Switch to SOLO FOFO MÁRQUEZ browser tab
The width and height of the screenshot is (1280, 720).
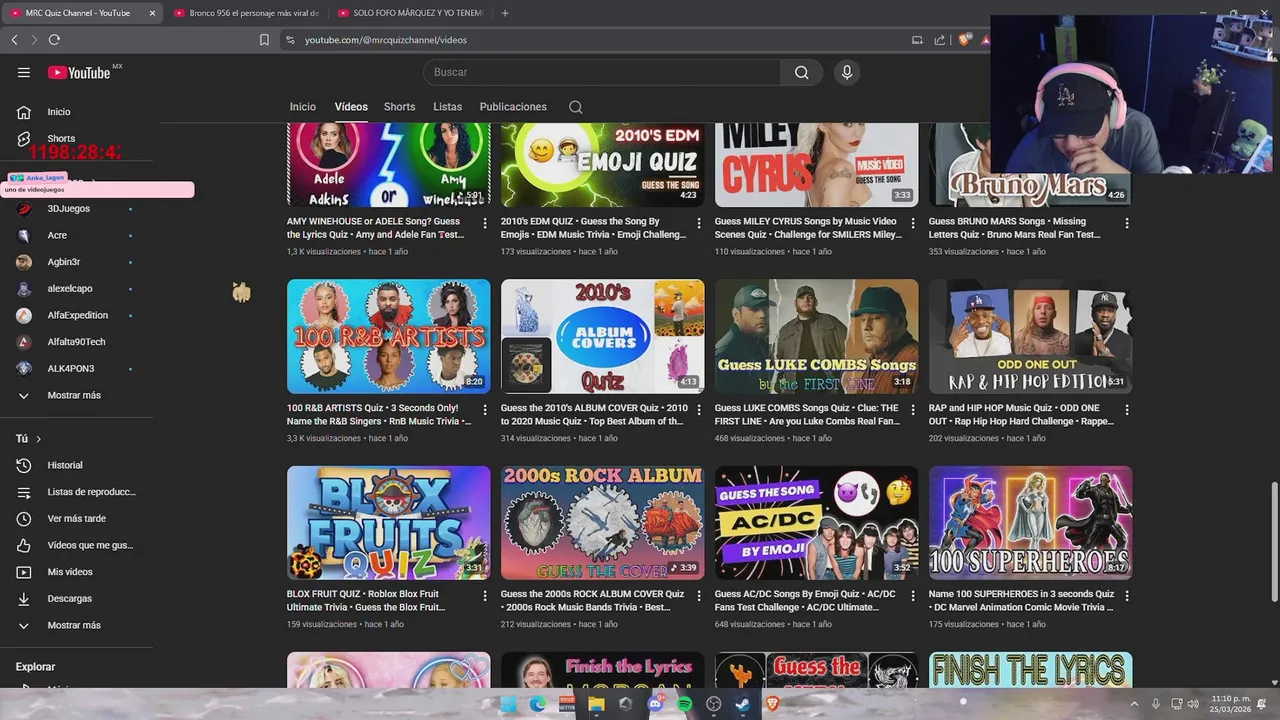(409, 13)
